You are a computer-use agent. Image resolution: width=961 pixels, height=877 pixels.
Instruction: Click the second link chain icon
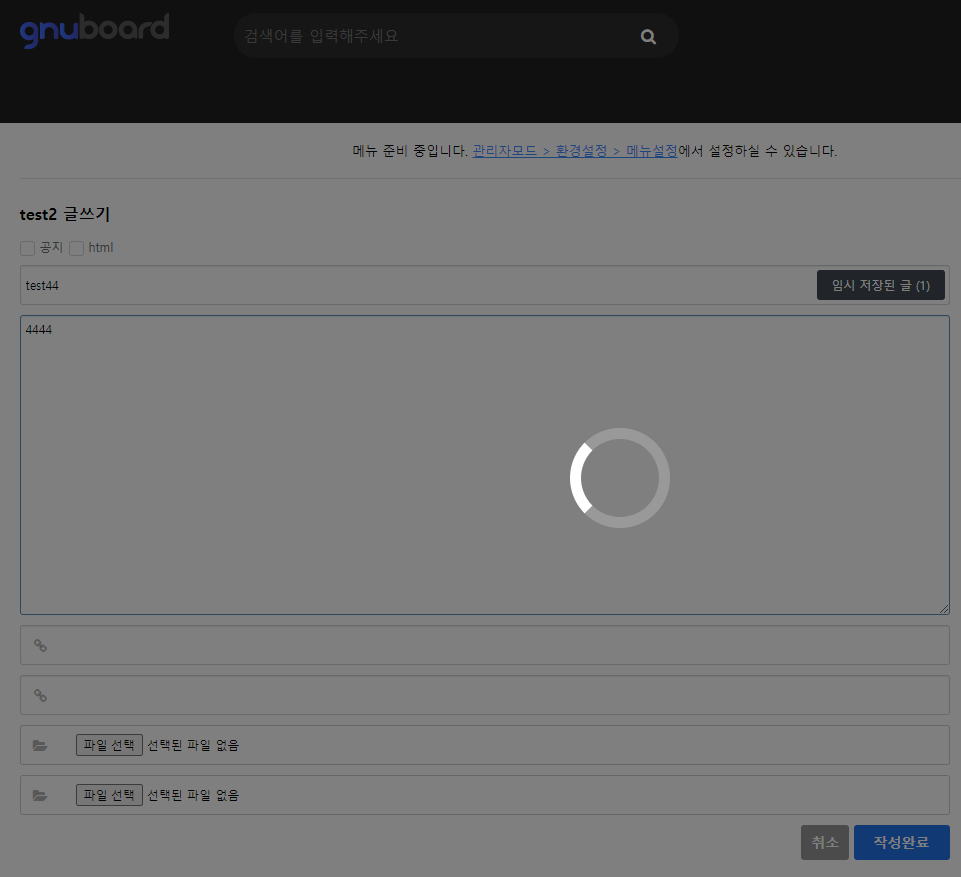pos(41,696)
